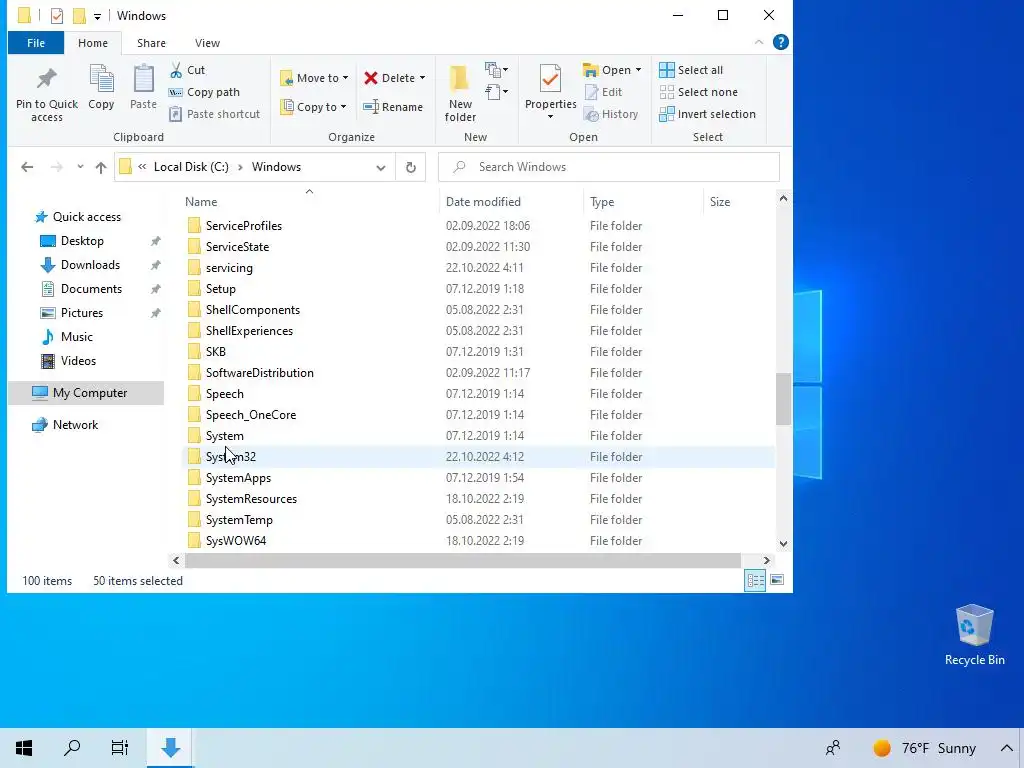Open Recycle Bin on desktop
The image size is (1024, 768).
click(x=974, y=635)
